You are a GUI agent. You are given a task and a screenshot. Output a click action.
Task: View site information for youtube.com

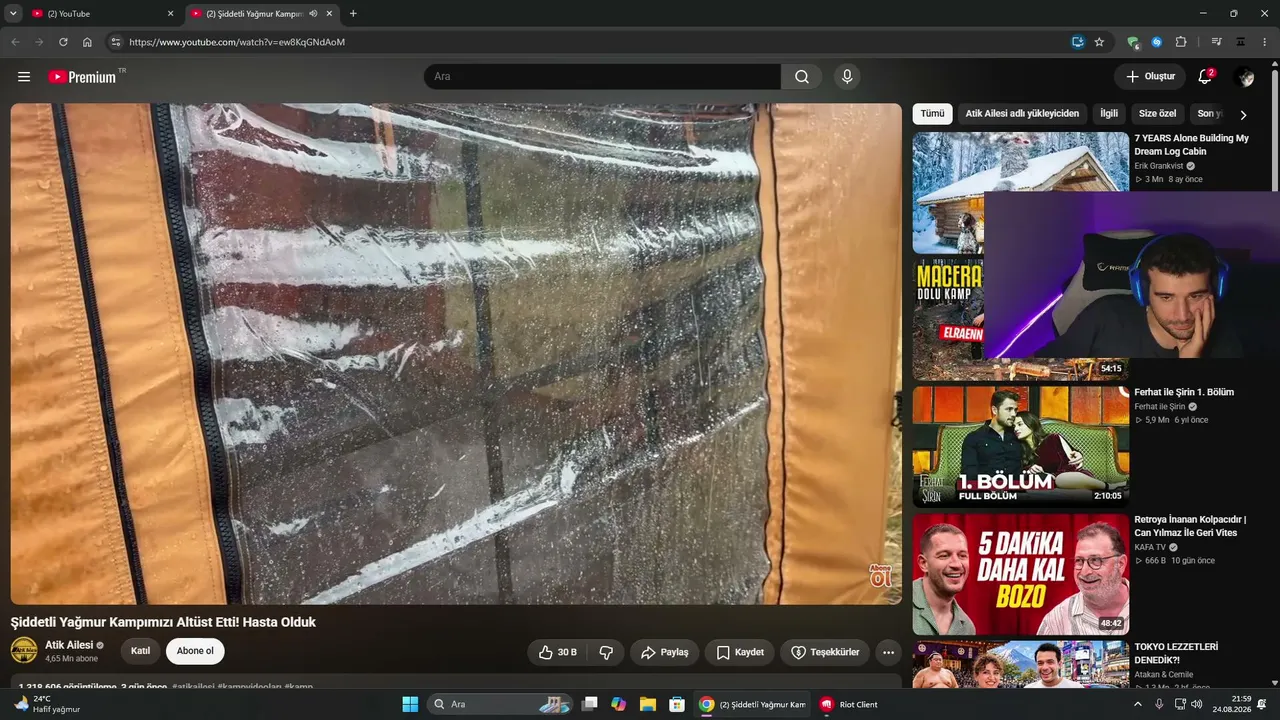115,42
